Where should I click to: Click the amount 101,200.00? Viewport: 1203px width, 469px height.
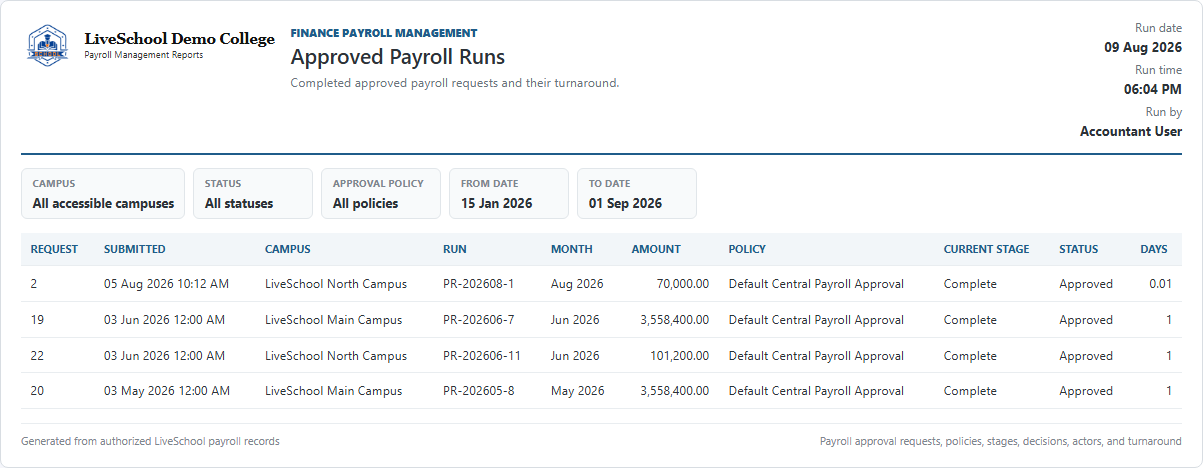[680, 356]
